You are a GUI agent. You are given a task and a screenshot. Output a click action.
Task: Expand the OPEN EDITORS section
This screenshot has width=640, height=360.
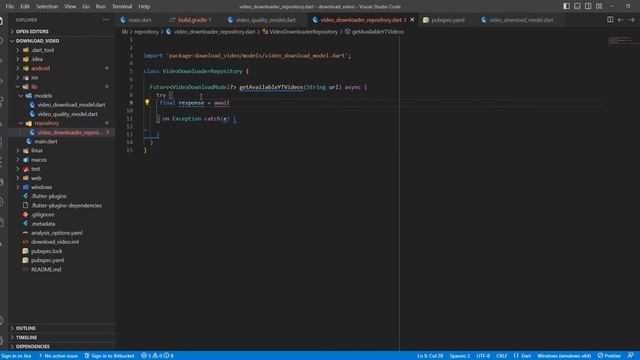tap(32, 31)
